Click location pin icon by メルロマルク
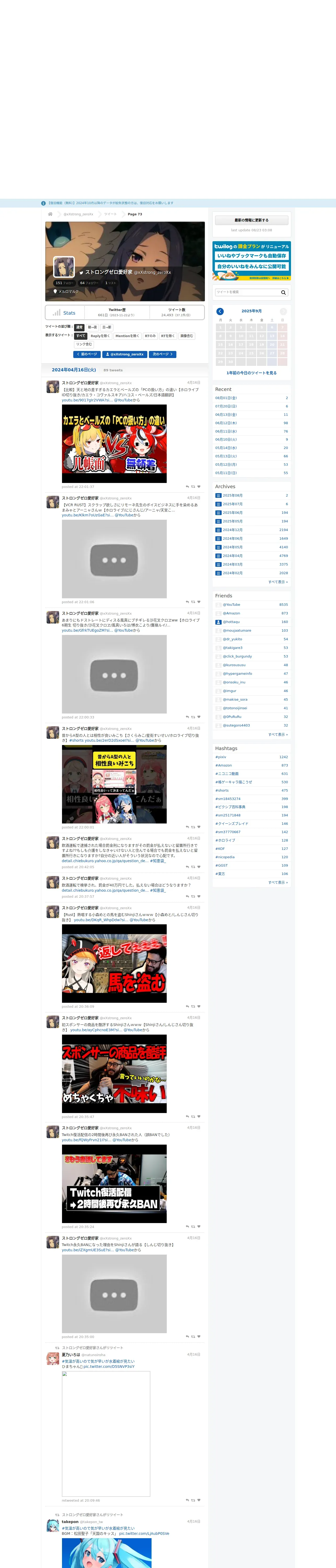 [x=55, y=292]
